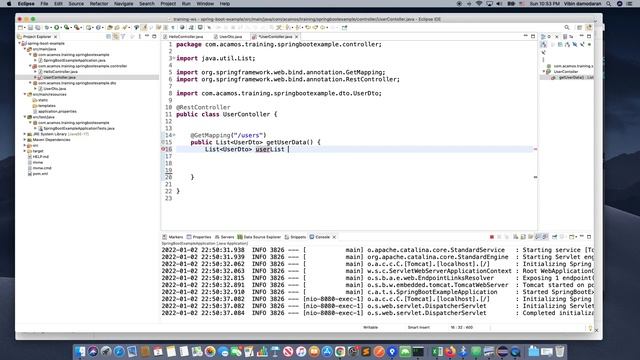Click the green Run toolbar button
This screenshot has width=640, height=360.
57,27
